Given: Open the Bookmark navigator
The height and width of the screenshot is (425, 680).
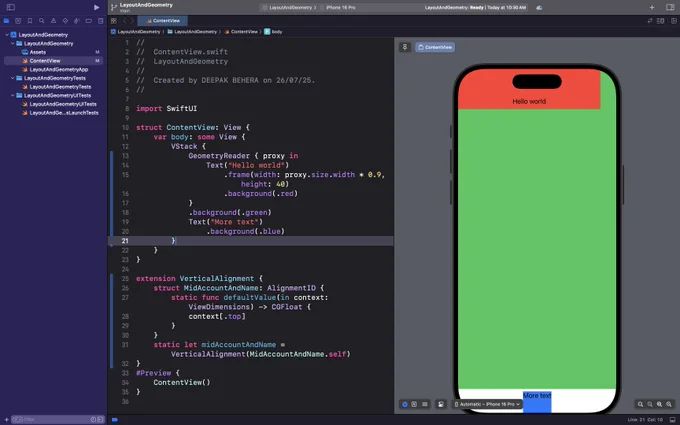Looking at the screenshot, I should 30,20.
